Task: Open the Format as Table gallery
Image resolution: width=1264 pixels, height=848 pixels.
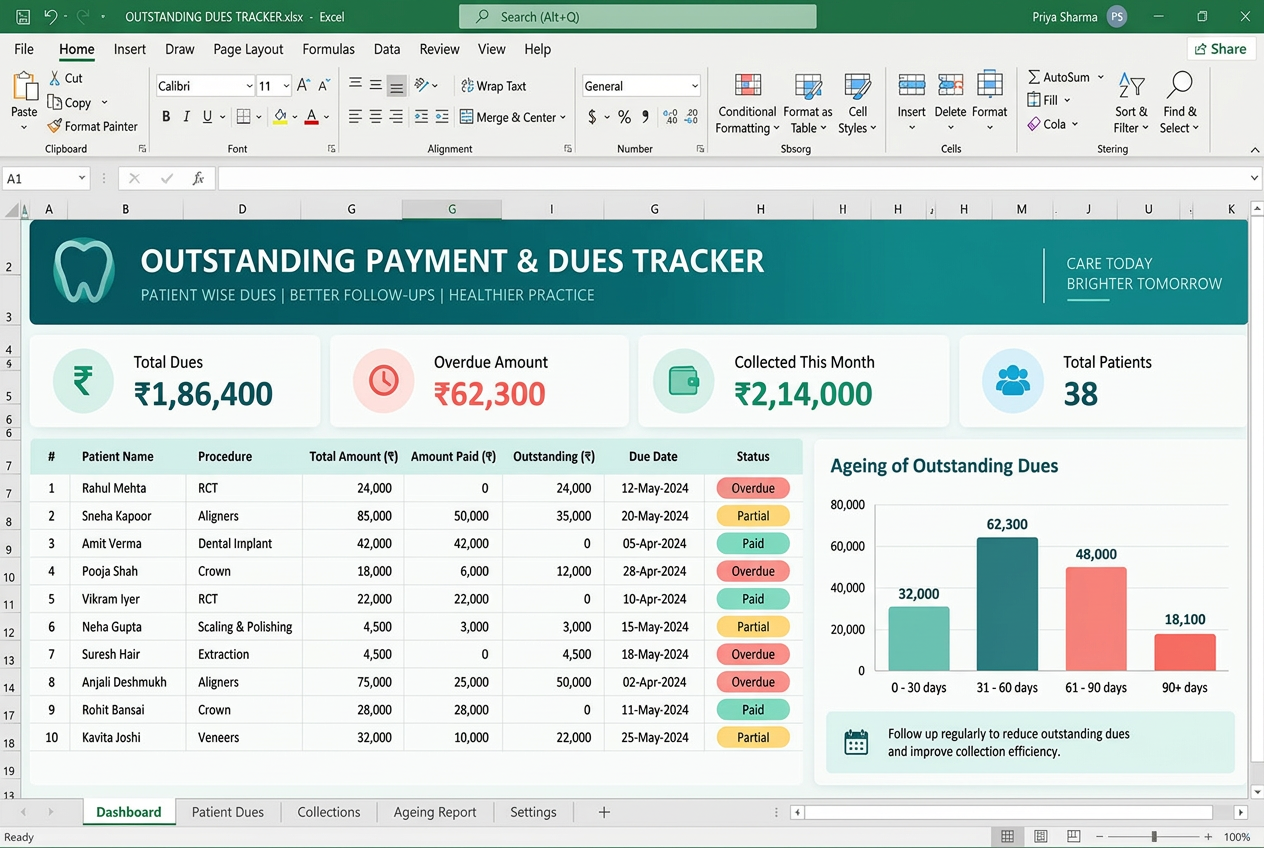Action: pos(808,104)
